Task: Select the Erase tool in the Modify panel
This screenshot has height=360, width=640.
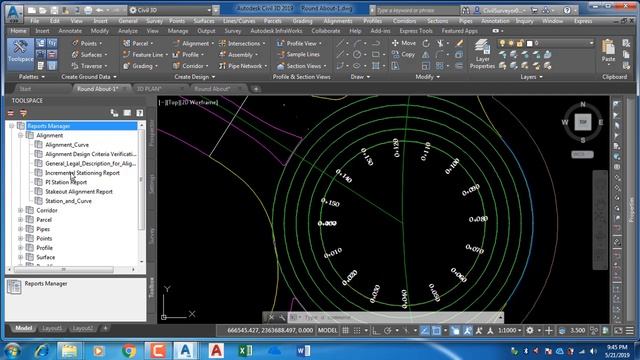Action: point(459,43)
